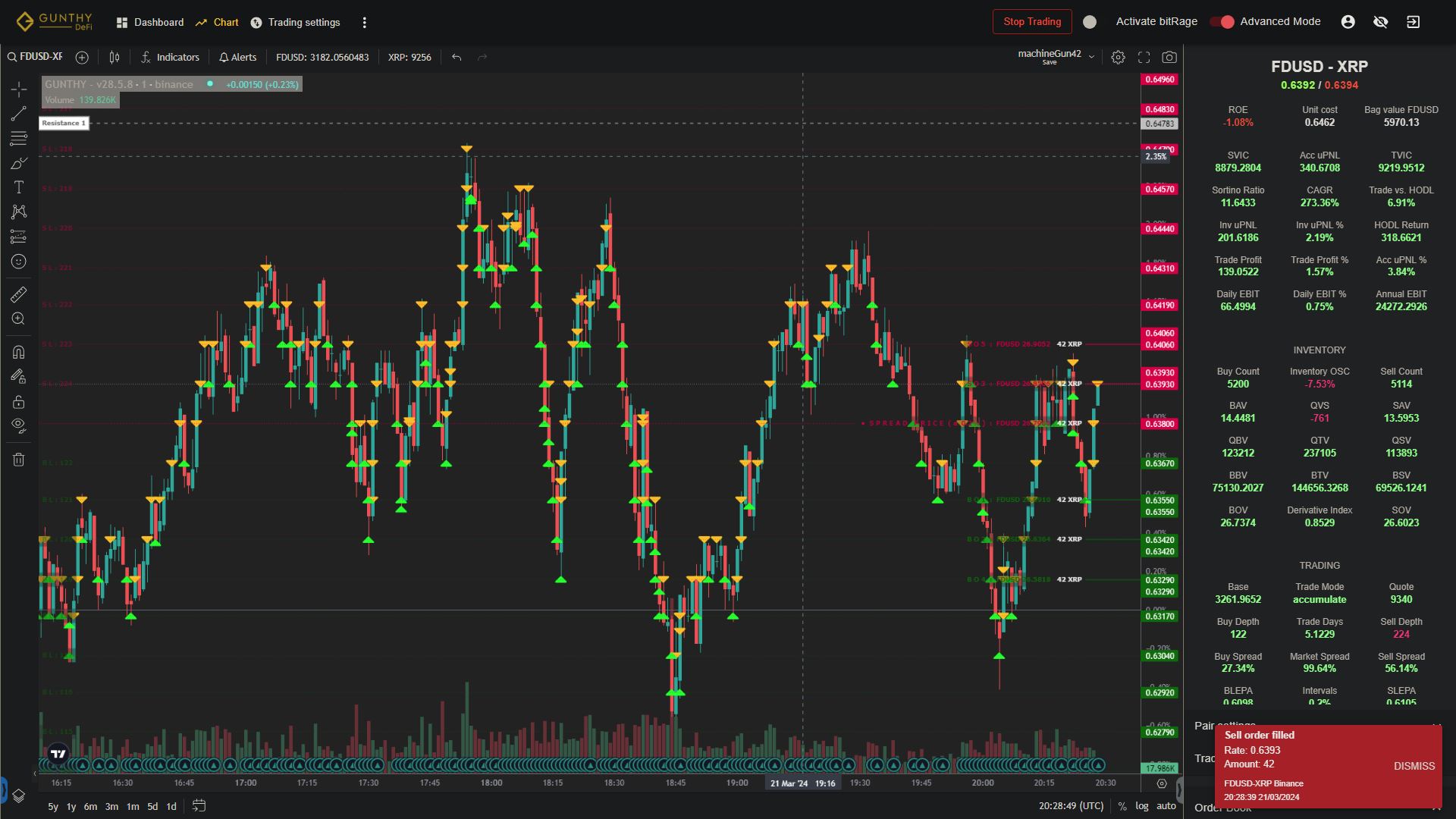Open the chart patterns tool
The width and height of the screenshot is (1456, 819).
(19, 212)
